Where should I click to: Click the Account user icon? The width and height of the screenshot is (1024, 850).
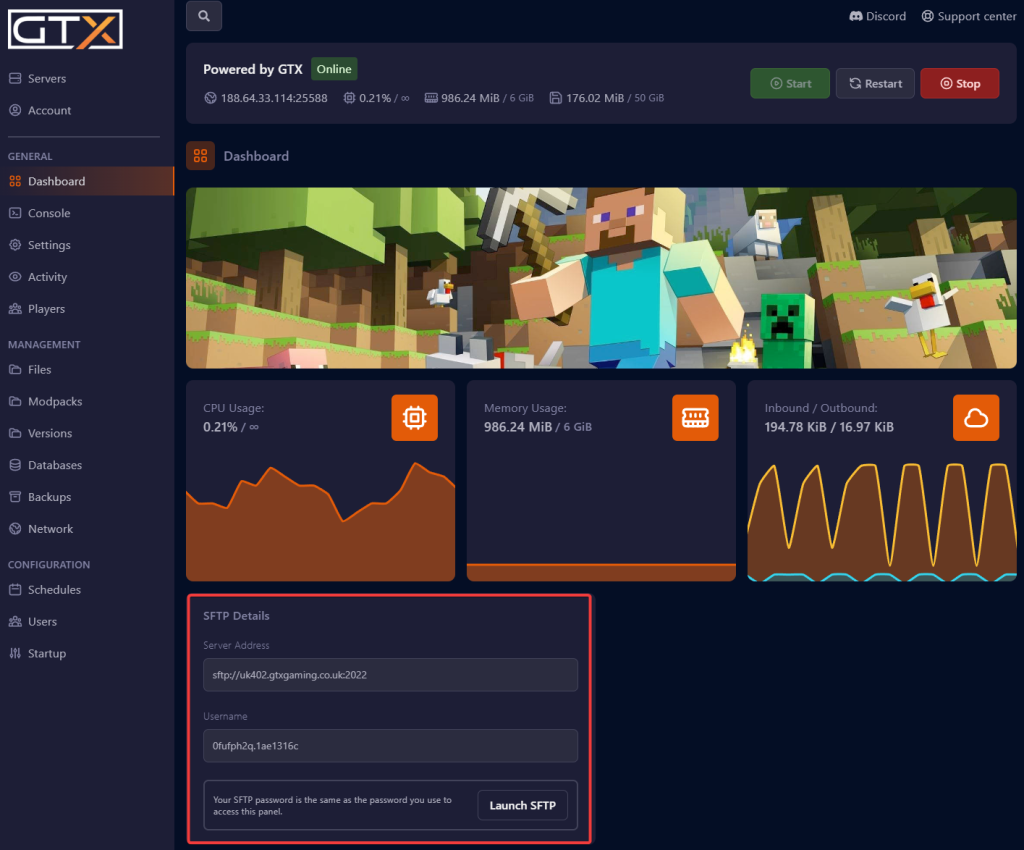15,110
